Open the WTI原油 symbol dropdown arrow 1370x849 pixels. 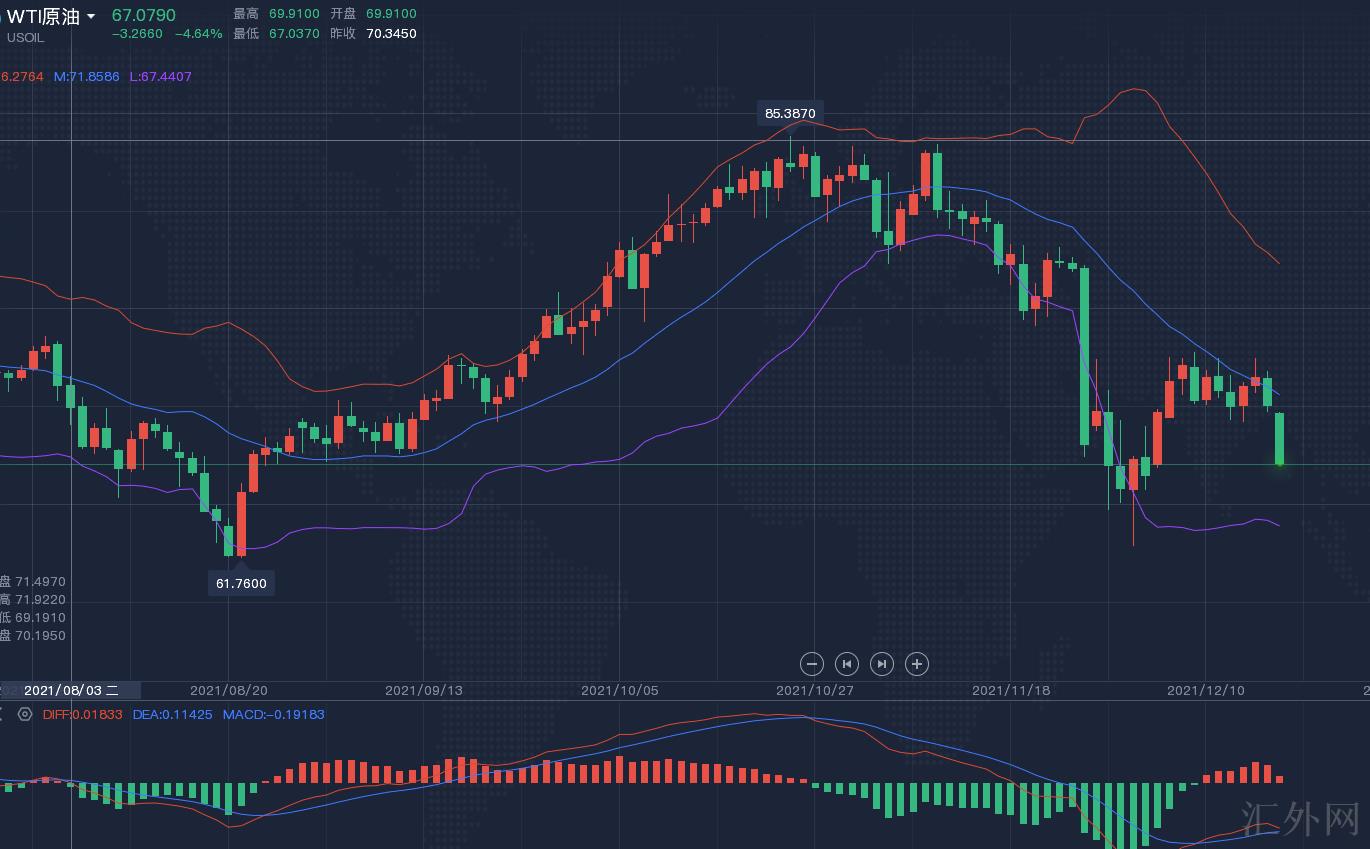point(91,17)
